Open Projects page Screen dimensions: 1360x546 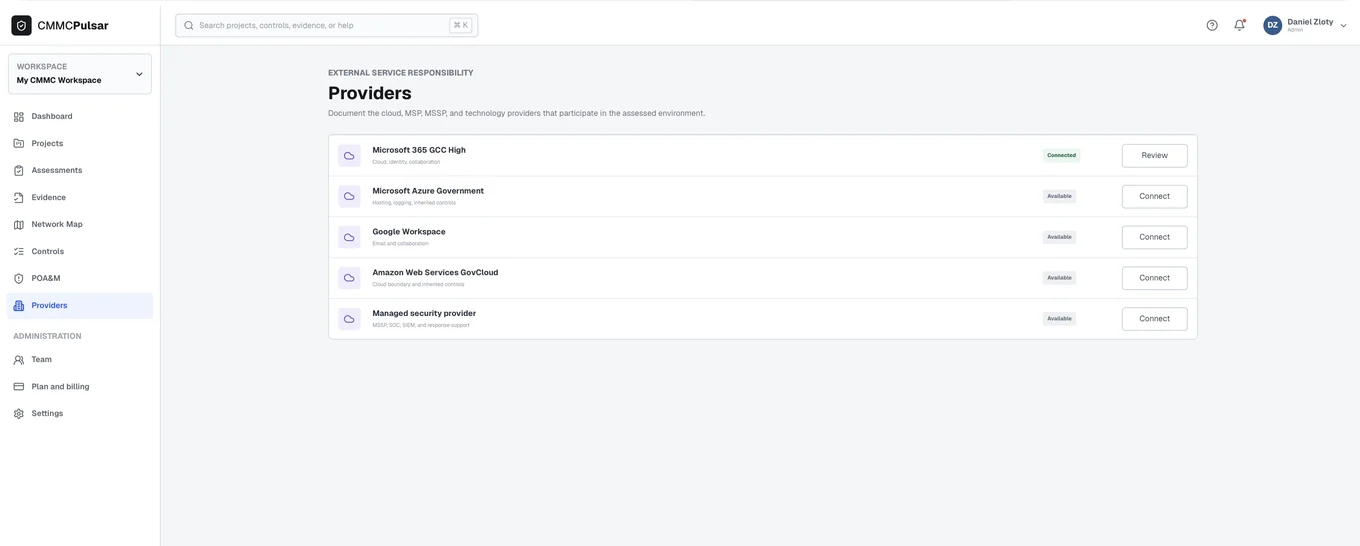tap(80, 144)
